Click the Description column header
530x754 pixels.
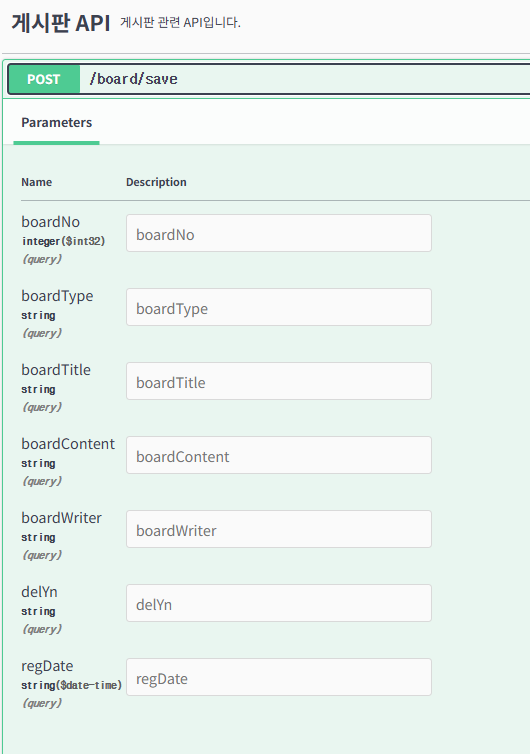point(156,182)
